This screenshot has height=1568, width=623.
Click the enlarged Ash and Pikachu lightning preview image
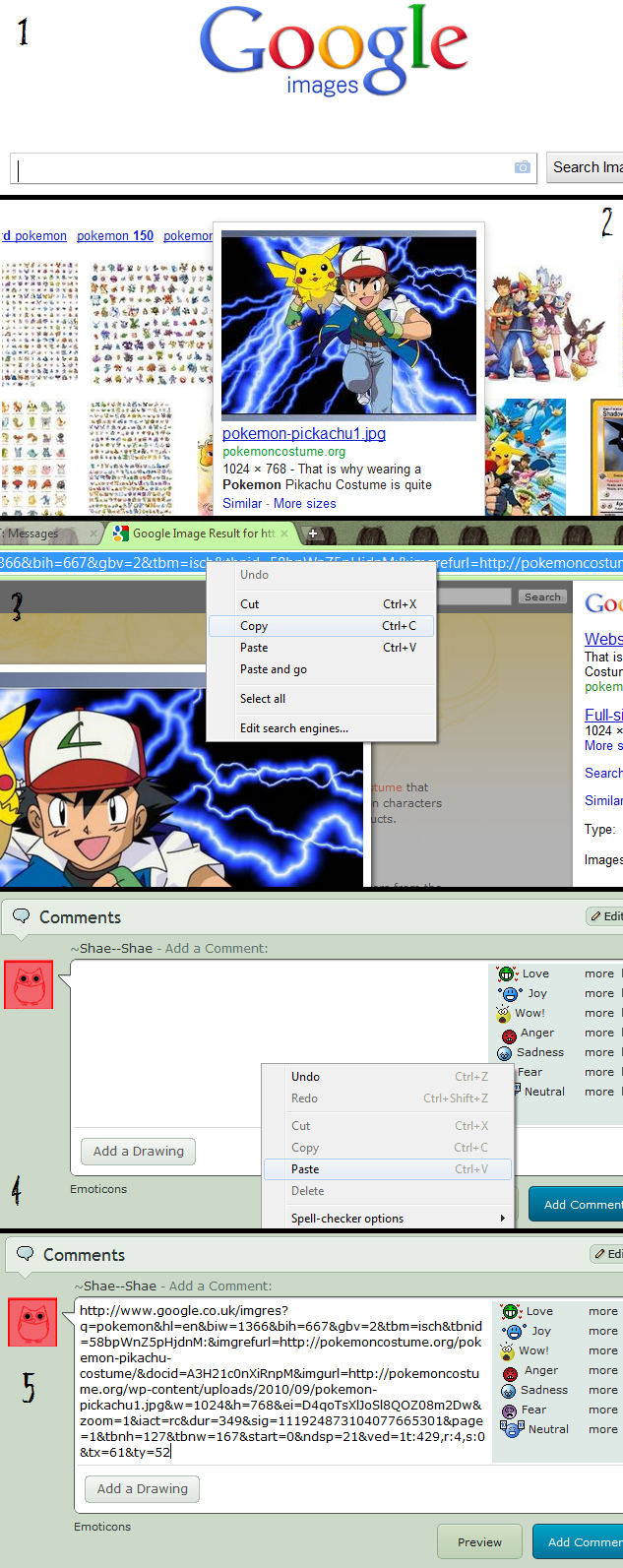click(349, 326)
